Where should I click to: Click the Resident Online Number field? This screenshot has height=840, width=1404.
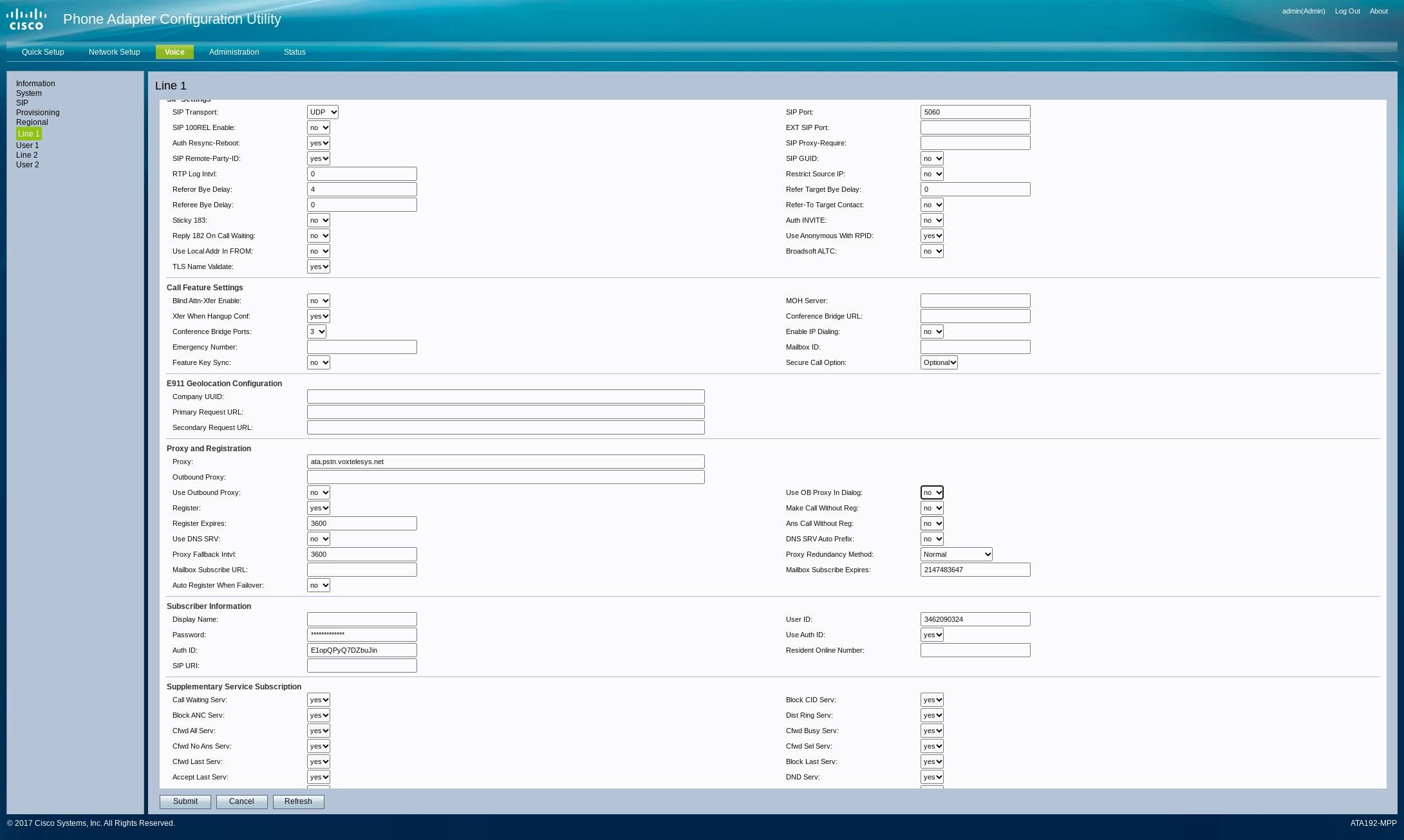click(x=975, y=650)
